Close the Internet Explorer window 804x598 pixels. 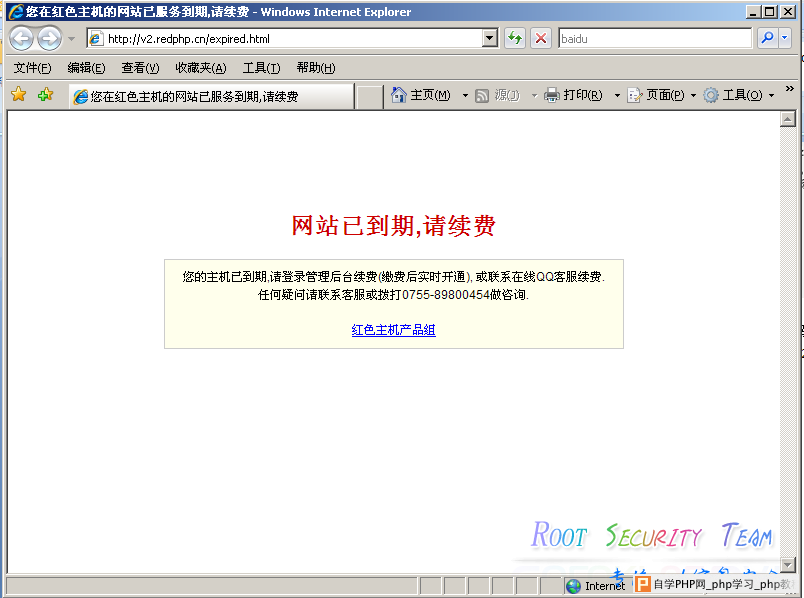click(788, 12)
